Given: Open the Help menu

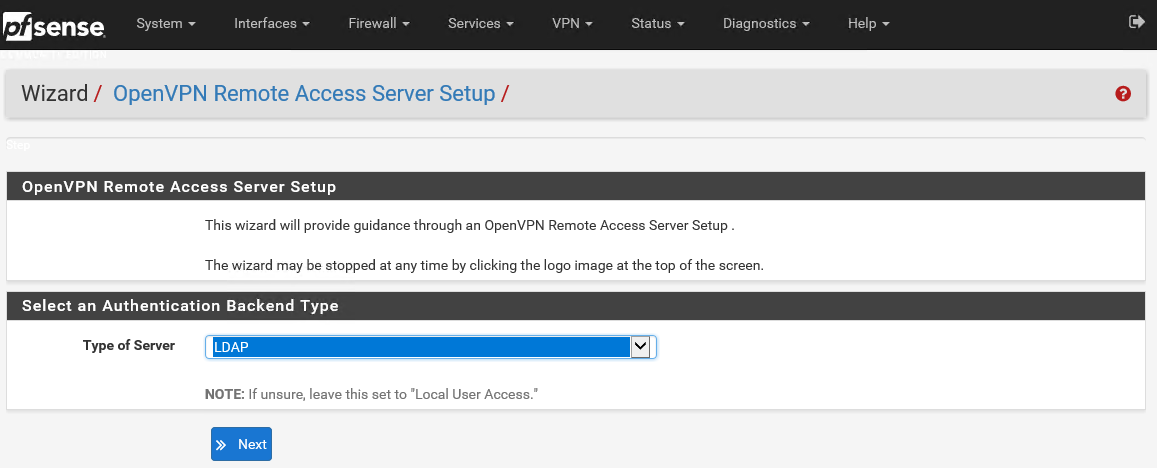Looking at the screenshot, I should (x=868, y=23).
